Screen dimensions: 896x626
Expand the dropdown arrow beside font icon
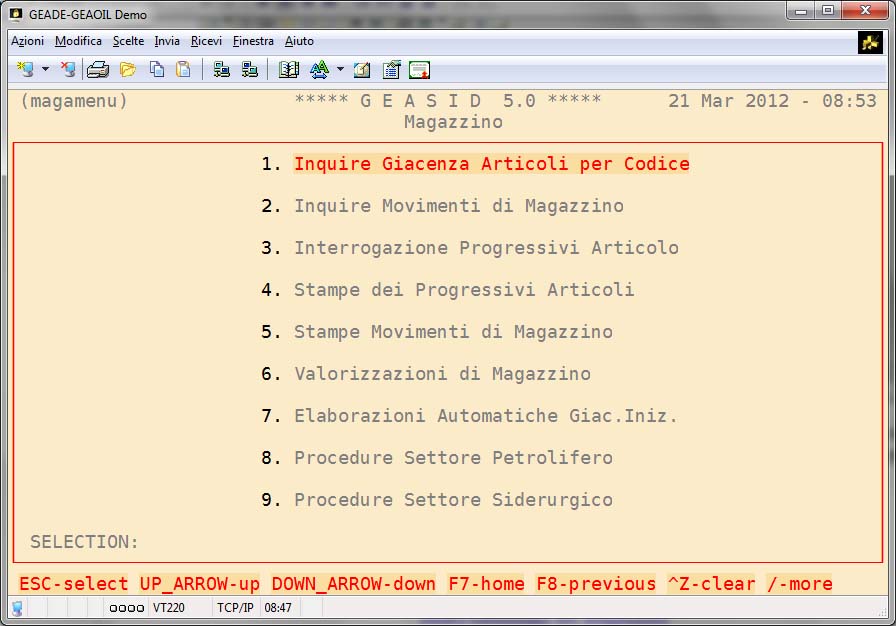[x=340, y=70]
